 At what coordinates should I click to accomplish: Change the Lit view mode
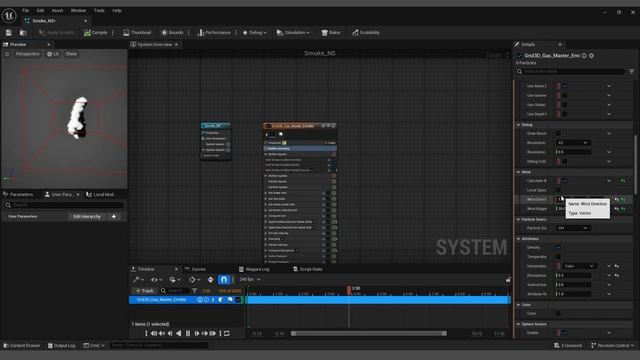53,54
